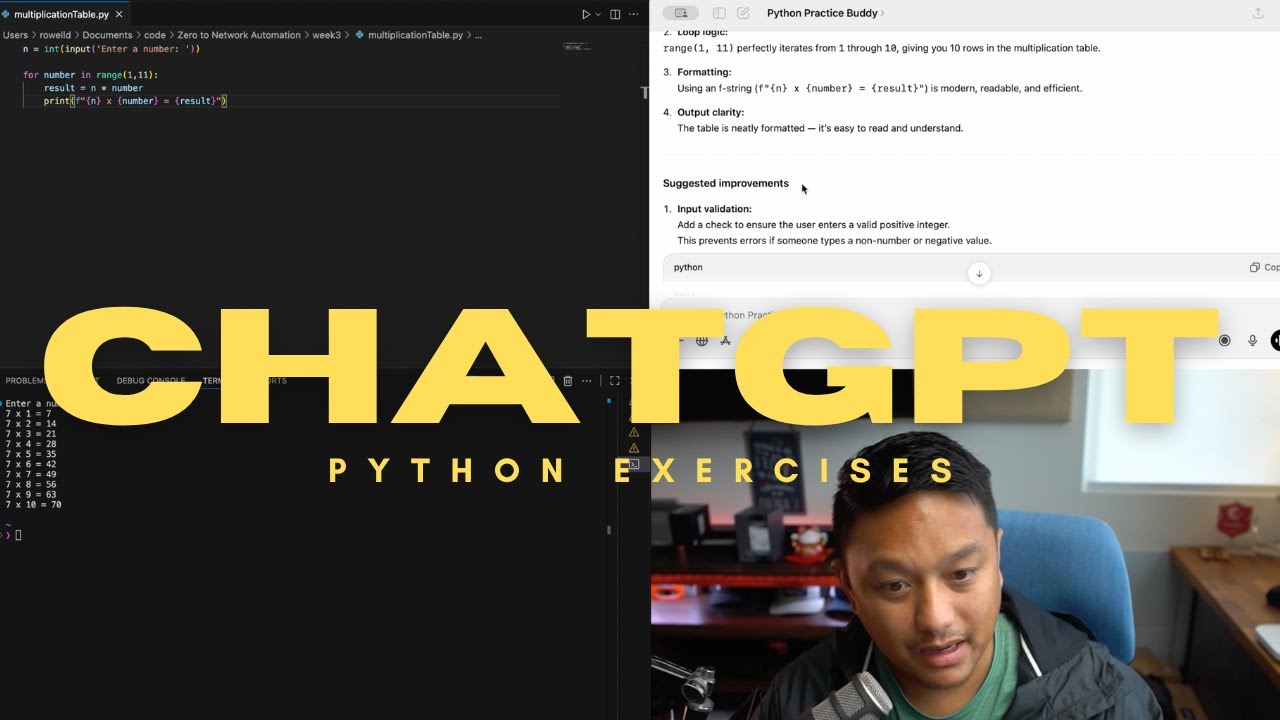1280x720 pixels.
Task: Open the code breadcrumb segment
Action: 155,35
